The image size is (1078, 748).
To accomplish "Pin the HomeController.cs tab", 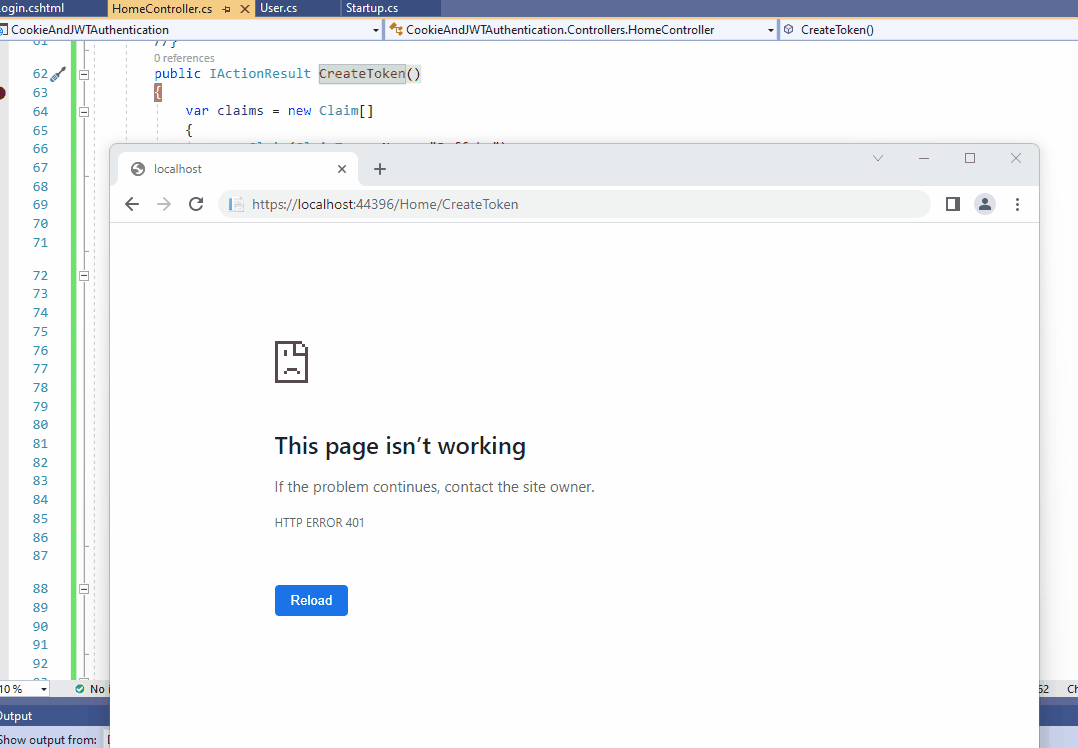I will [x=227, y=9].
